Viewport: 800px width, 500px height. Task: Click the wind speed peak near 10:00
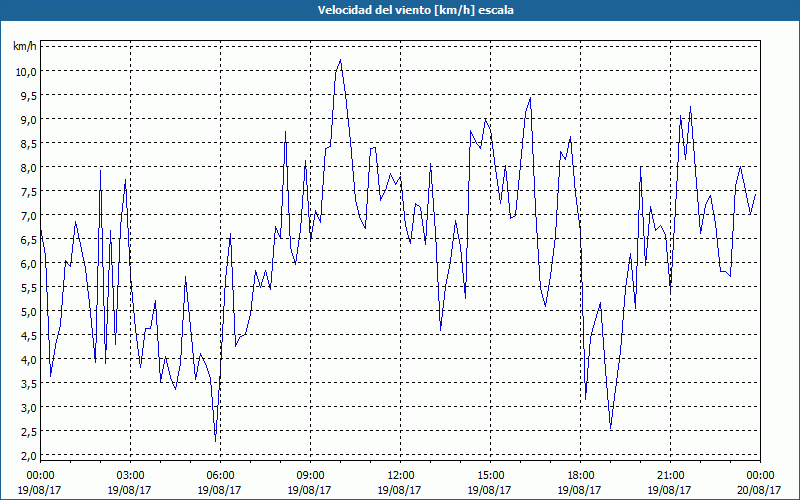[x=340, y=60]
